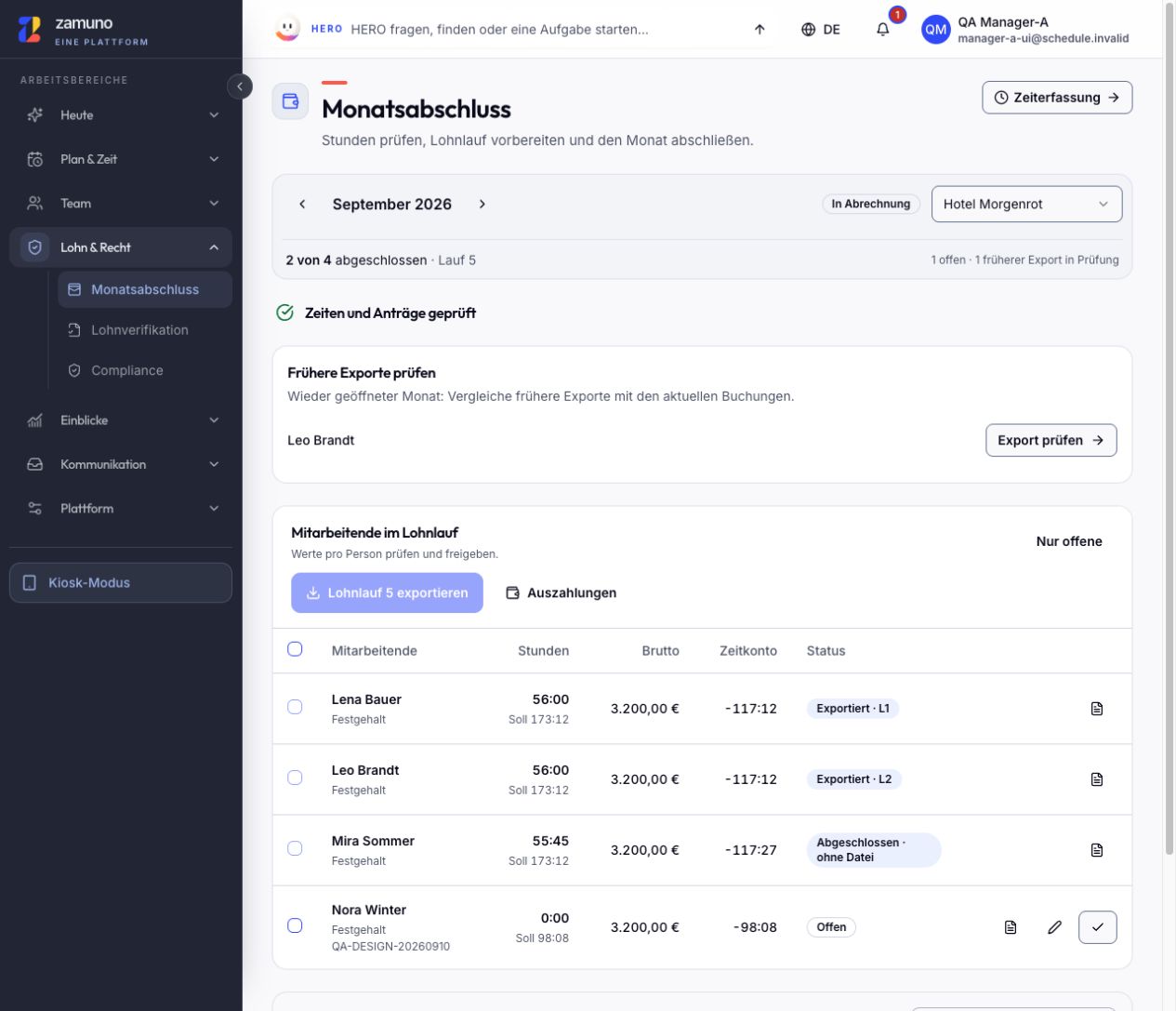The image size is (1176, 1011).
Task: Click the QA-DESIGN-20260910 label
Action: point(390,947)
